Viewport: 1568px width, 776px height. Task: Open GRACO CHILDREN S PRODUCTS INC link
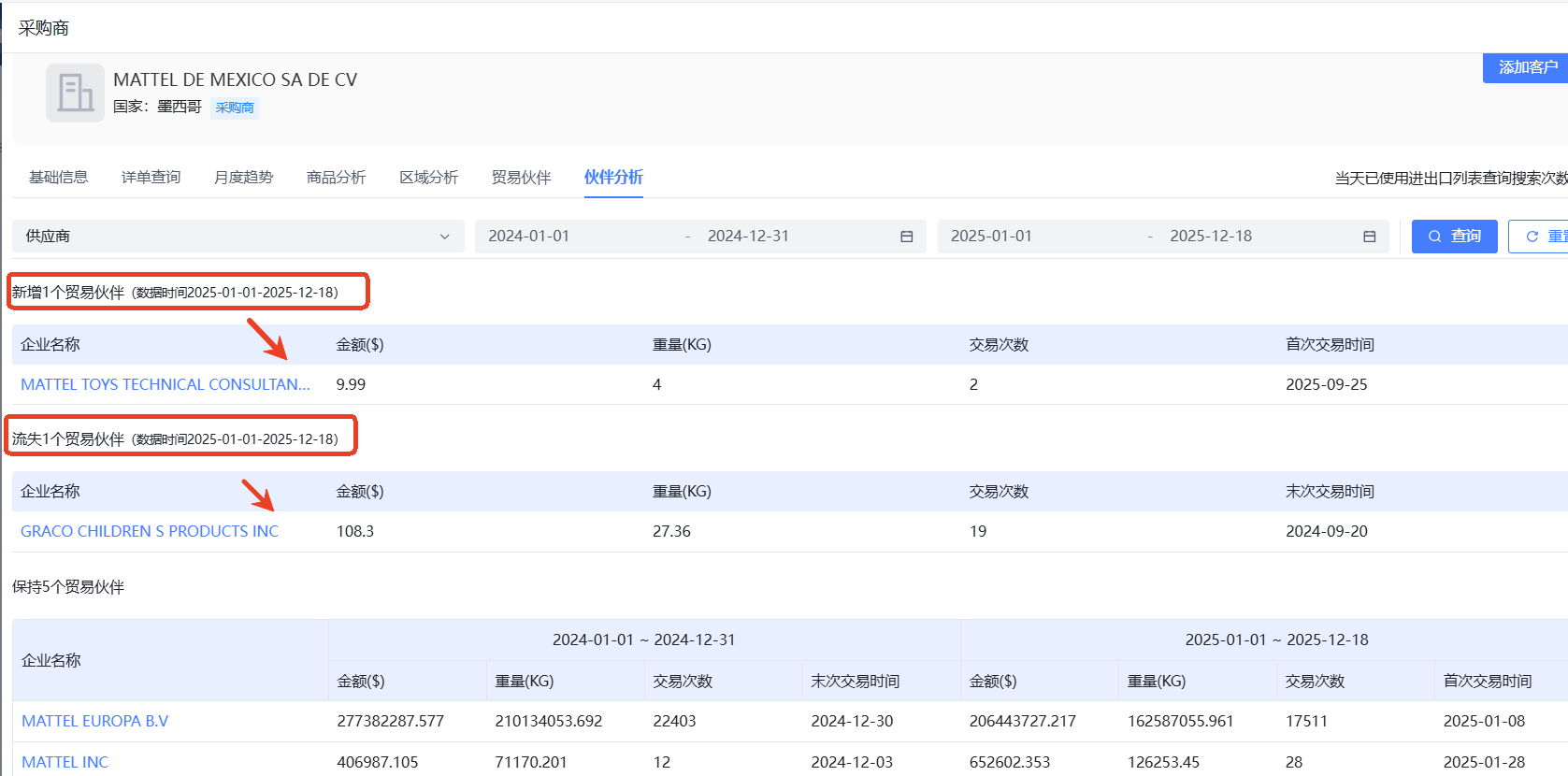pyautogui.click(x=150, y=531)
